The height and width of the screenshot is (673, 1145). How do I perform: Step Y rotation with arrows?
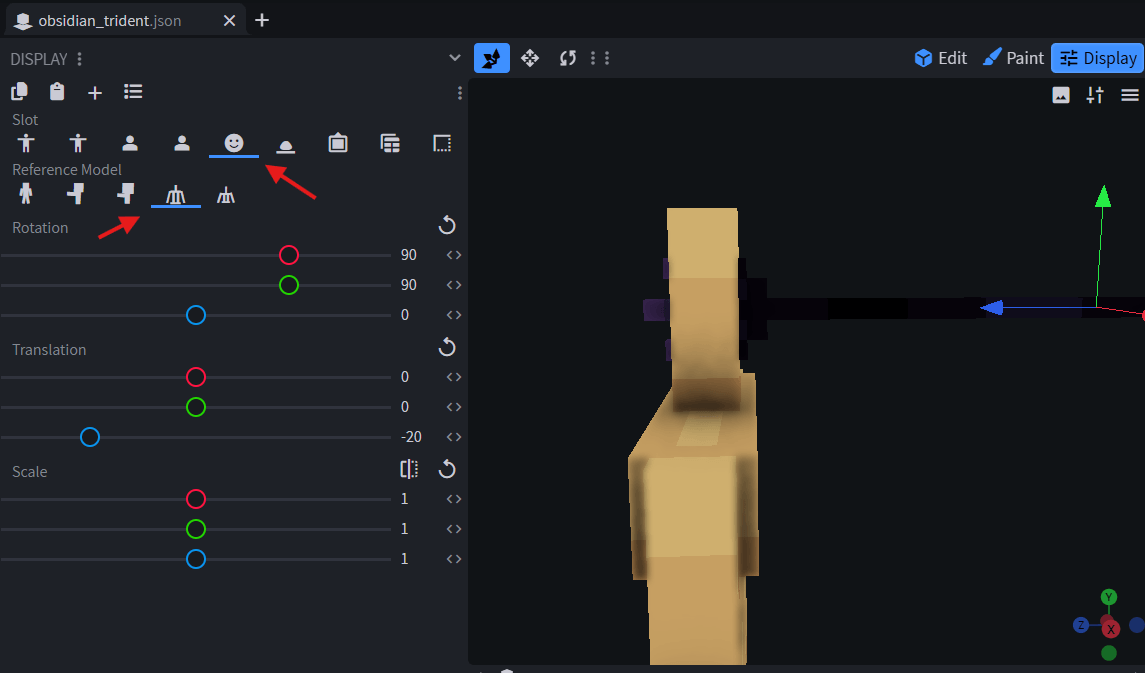coord(454,285)
